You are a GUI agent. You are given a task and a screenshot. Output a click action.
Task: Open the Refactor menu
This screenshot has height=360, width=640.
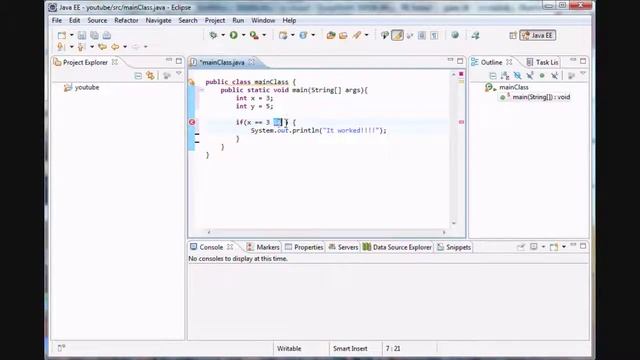[126, 20]
